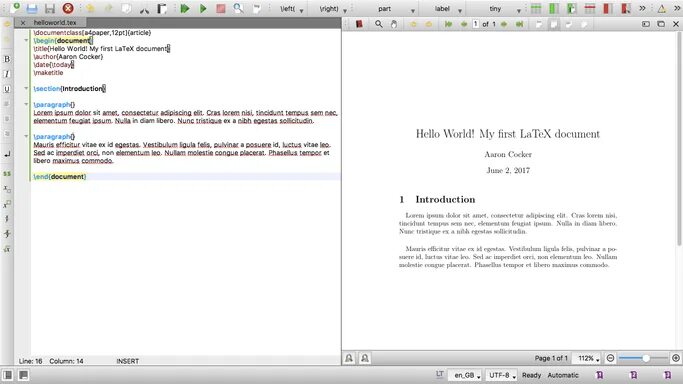The height and width of the screenshot is (384, 683).
Task: Open the UTF-8 encoding dropdown
Action: pos(502,375)
